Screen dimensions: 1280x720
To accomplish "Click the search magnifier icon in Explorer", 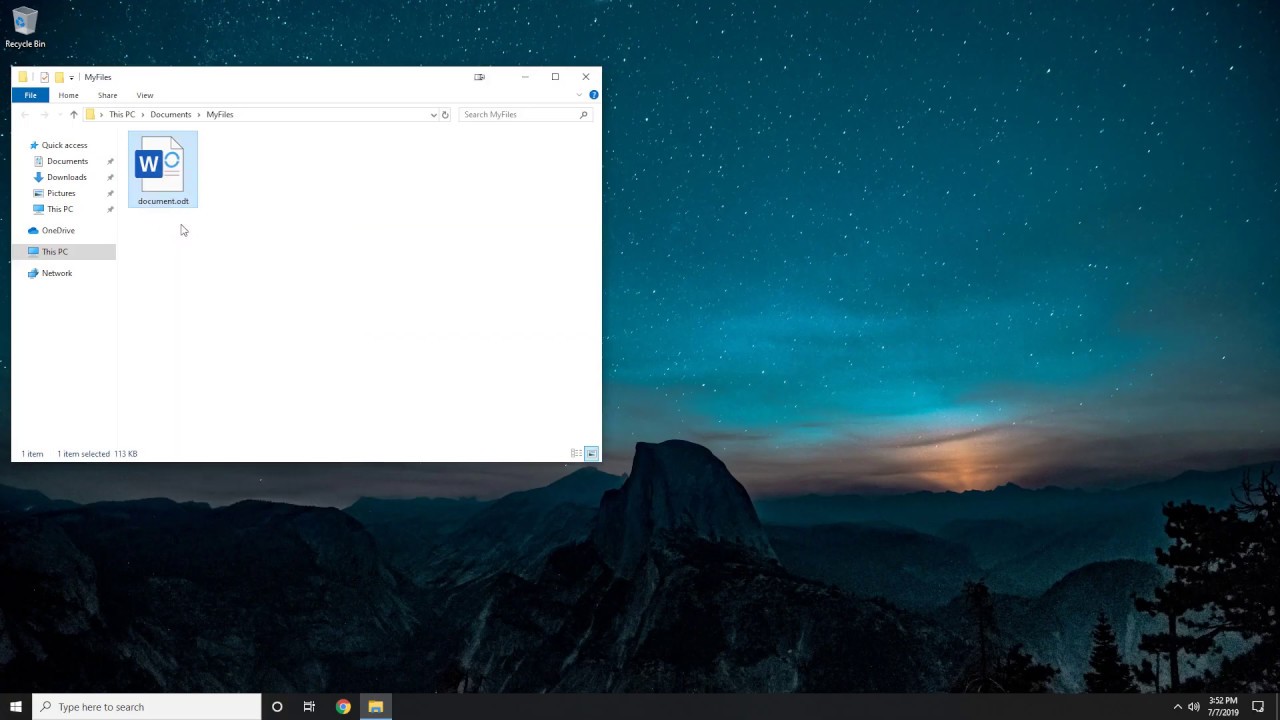I will coord(584,115).
